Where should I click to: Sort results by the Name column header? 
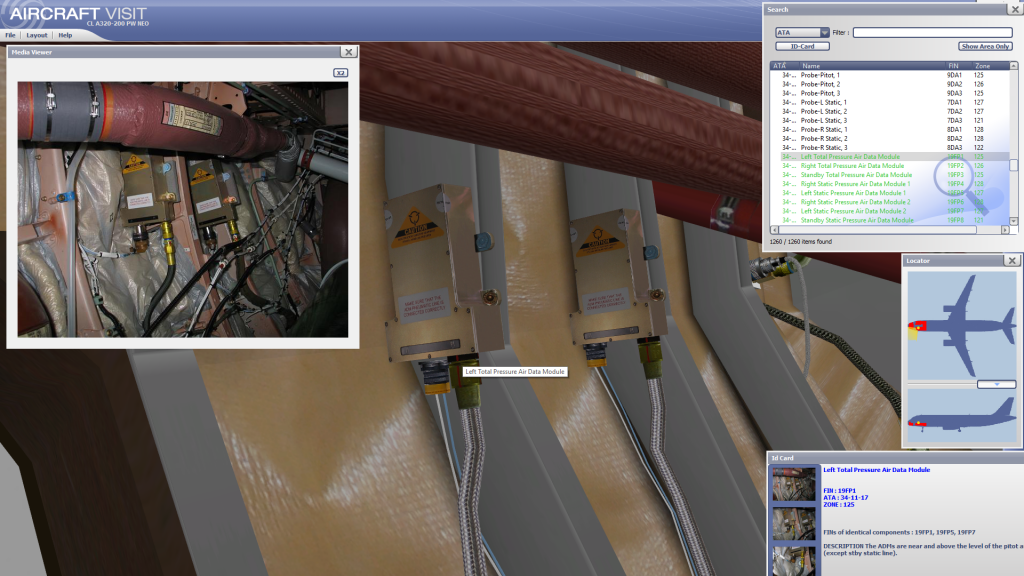pyautogui.click(x=872, y=66)
